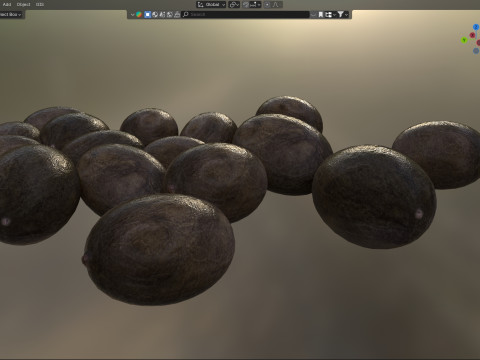The height and width of the screenshot is (360, 480).
Task: Expand the filter options arrow
Action: (x=347, y=15)
